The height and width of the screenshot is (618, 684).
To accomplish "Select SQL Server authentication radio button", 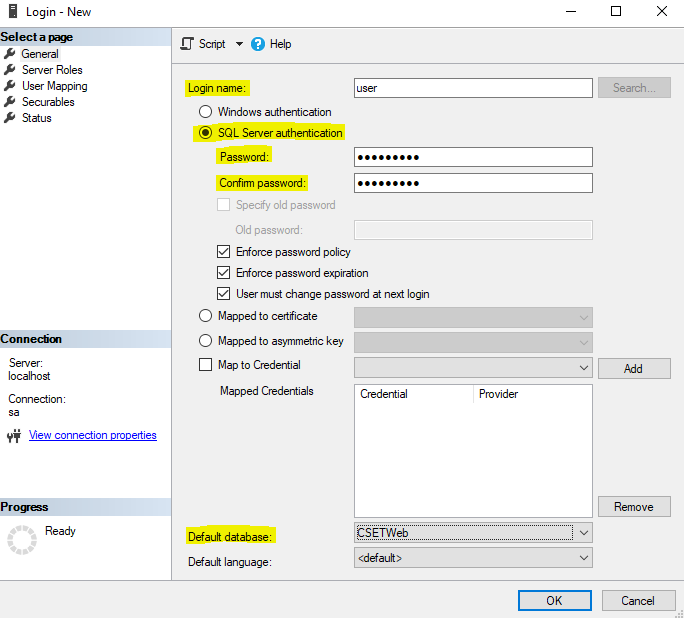I will point(205,133).
